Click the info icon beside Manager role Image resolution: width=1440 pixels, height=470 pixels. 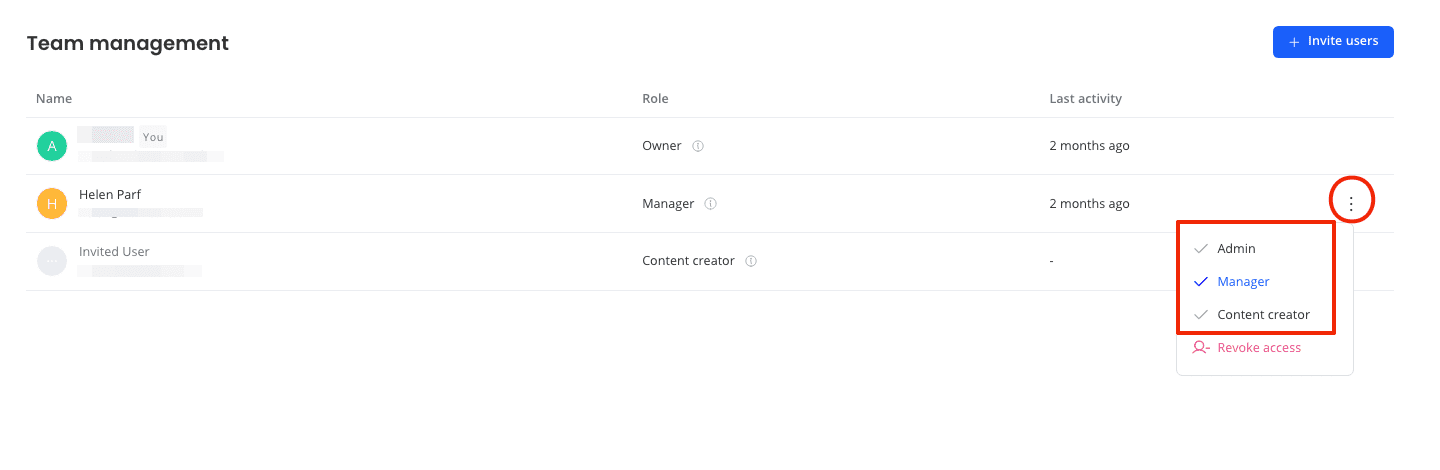click(711, 204)
